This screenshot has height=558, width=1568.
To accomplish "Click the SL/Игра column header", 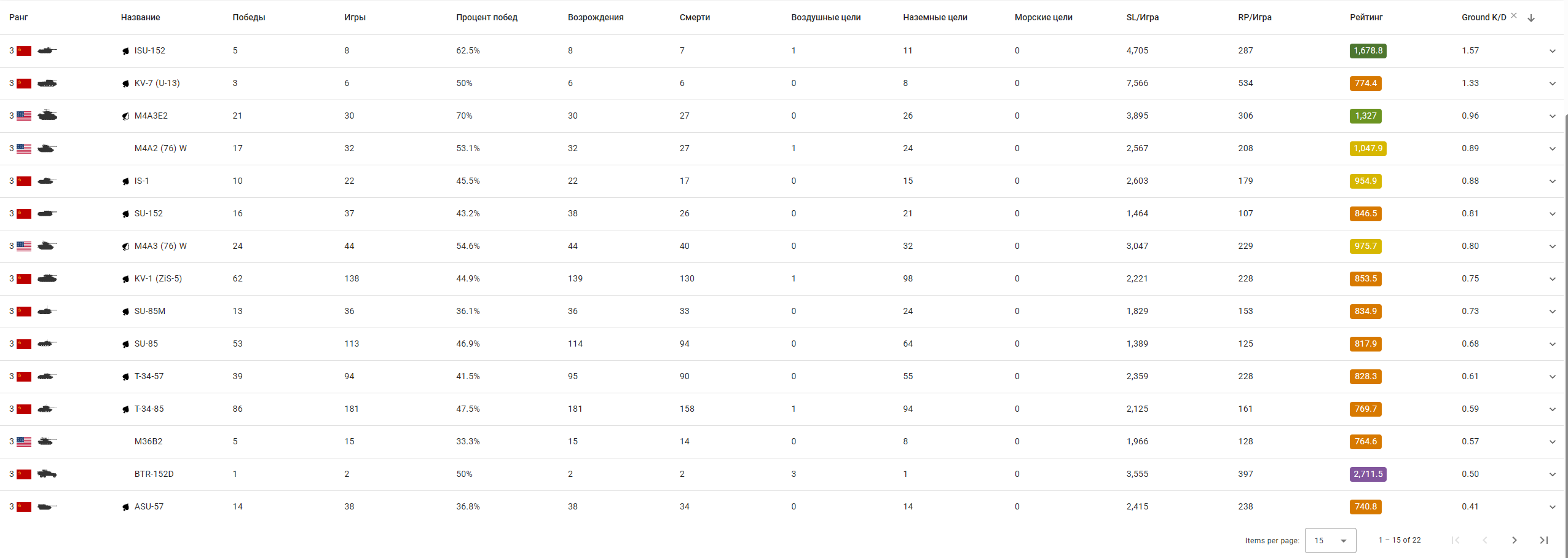I will [1142, 17].
